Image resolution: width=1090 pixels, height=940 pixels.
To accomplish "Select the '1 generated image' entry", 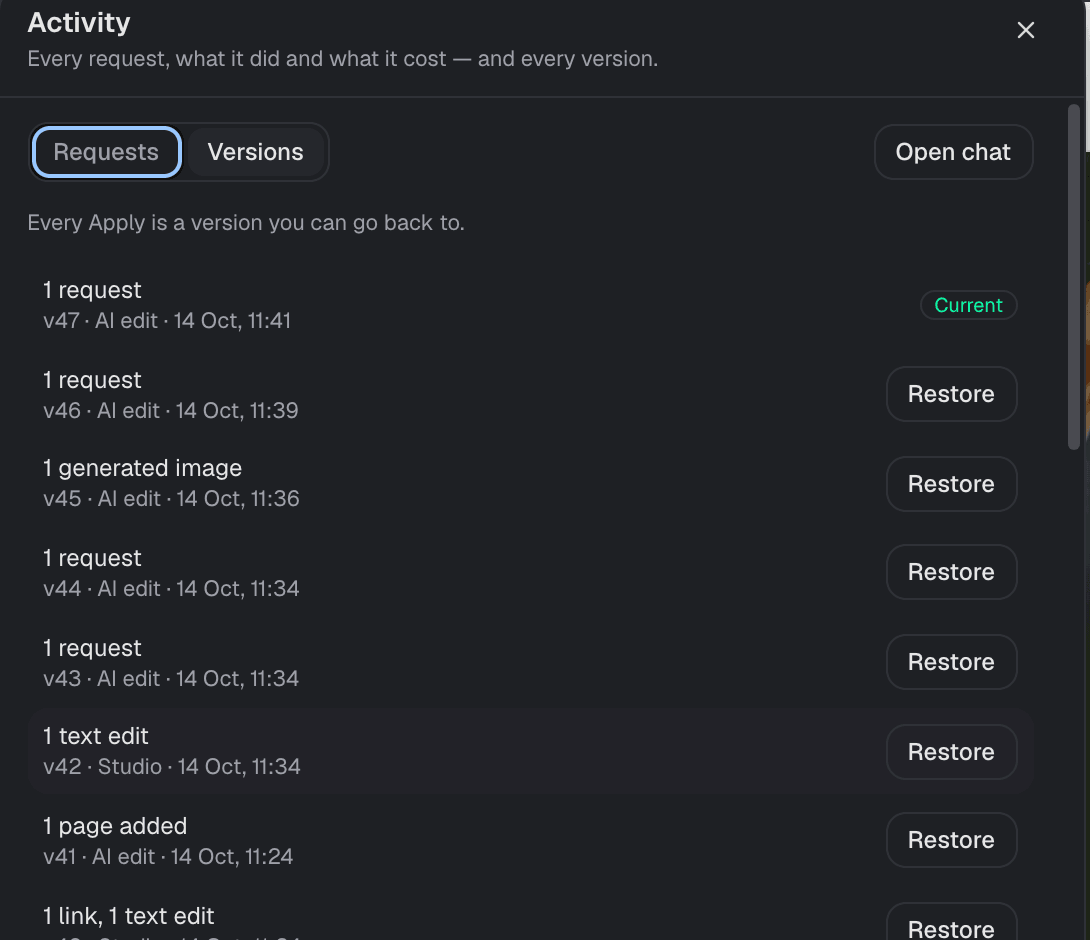I will click(530, 483).
